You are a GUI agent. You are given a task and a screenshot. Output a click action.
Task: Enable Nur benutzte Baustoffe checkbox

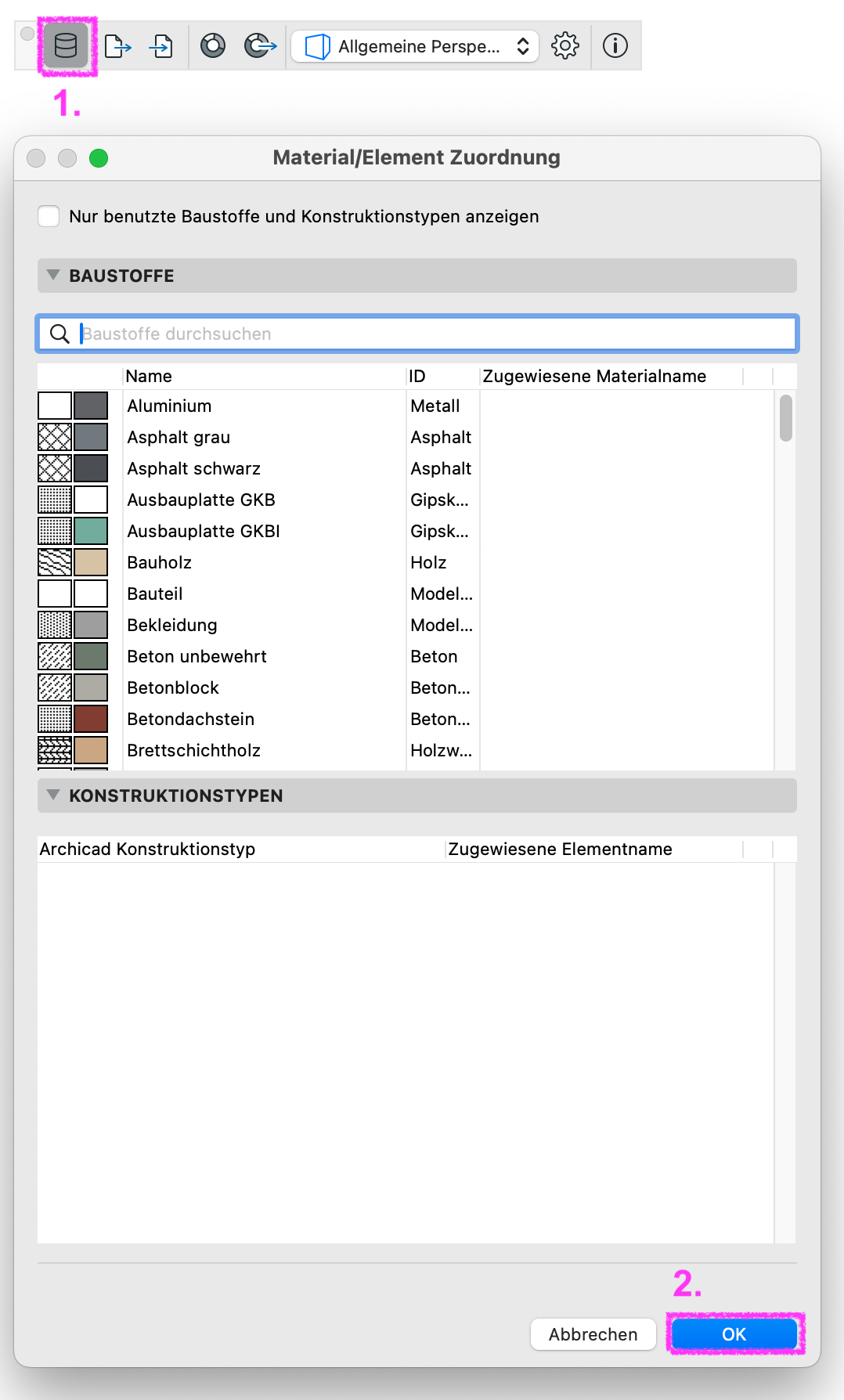tap(49, 217)
